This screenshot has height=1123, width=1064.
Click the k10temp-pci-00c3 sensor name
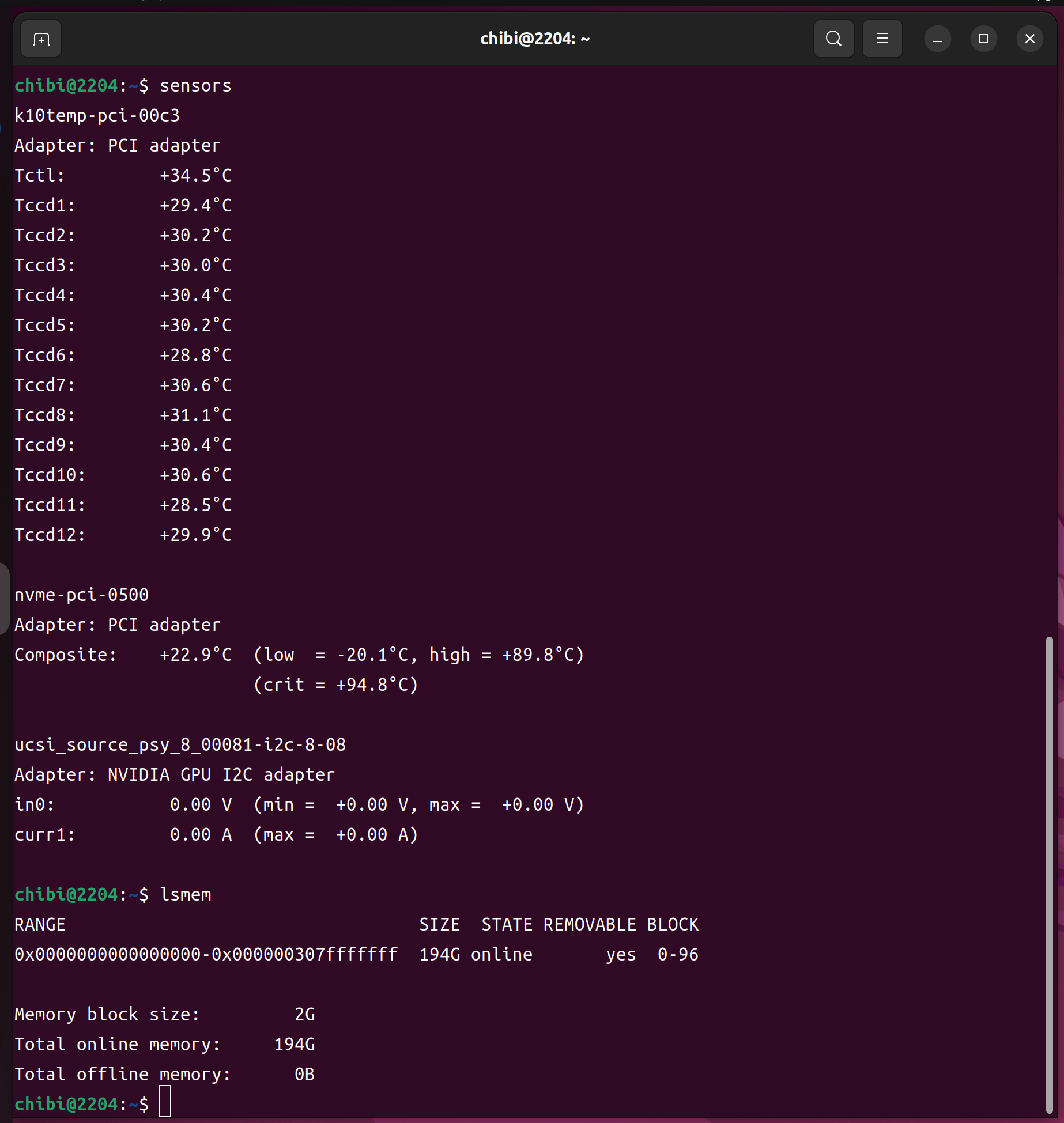pos(97,116)
